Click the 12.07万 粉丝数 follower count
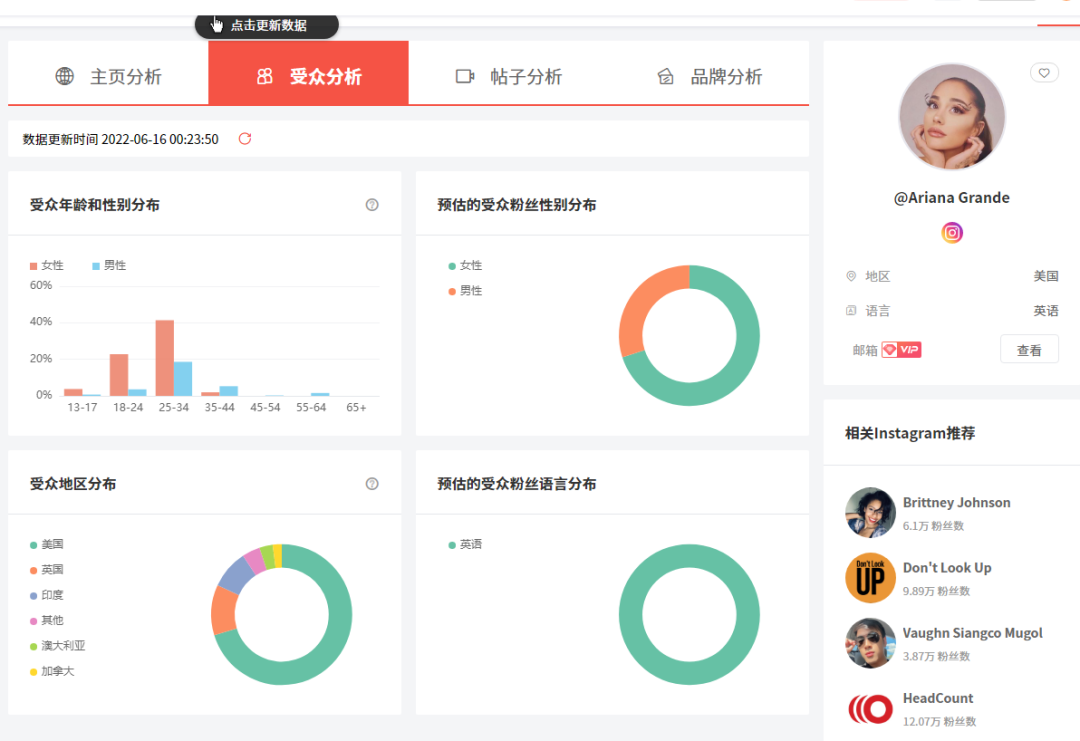 pos(939,722)
